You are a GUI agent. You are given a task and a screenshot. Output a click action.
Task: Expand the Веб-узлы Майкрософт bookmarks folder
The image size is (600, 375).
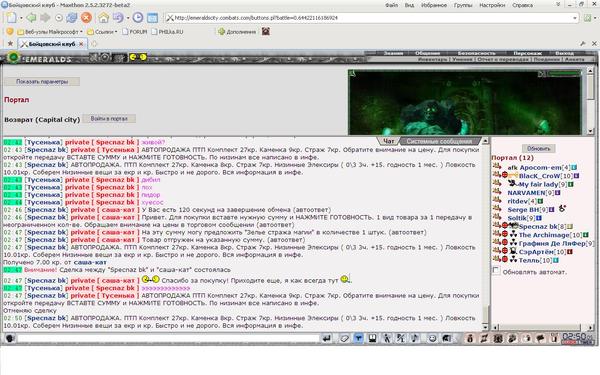(x=50, y=32)
